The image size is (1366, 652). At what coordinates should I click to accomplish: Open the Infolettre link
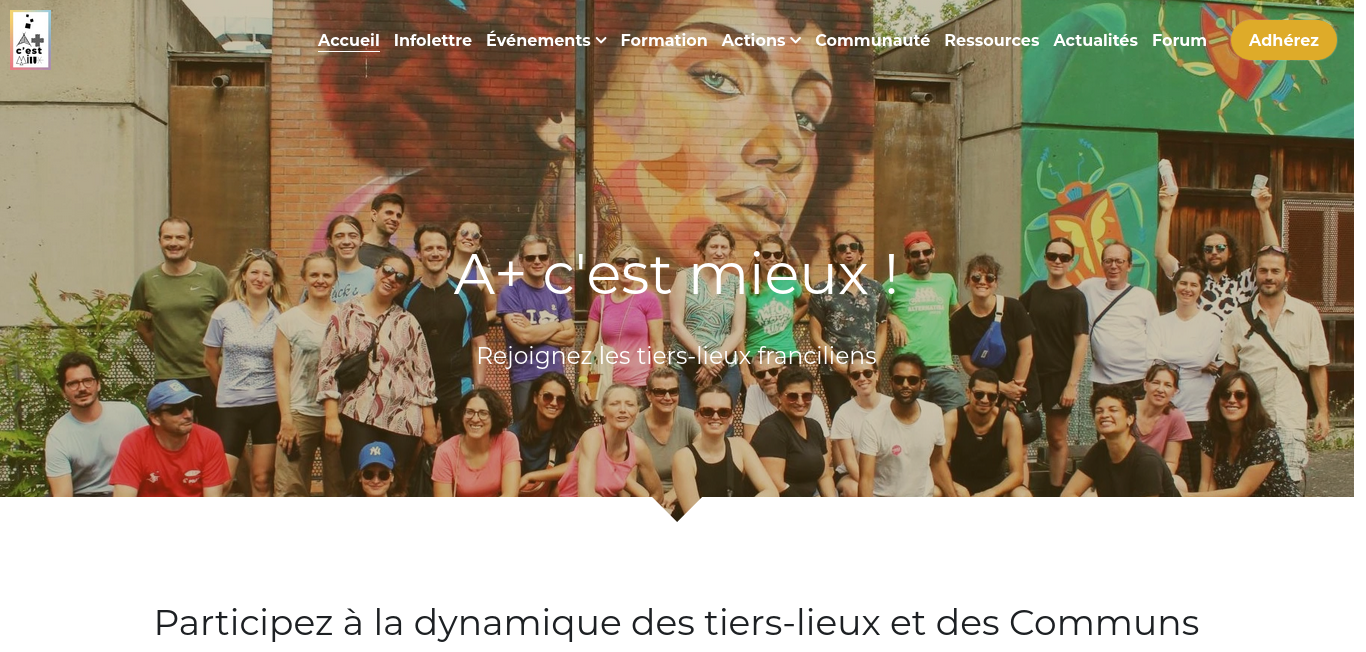coord(433,41)
